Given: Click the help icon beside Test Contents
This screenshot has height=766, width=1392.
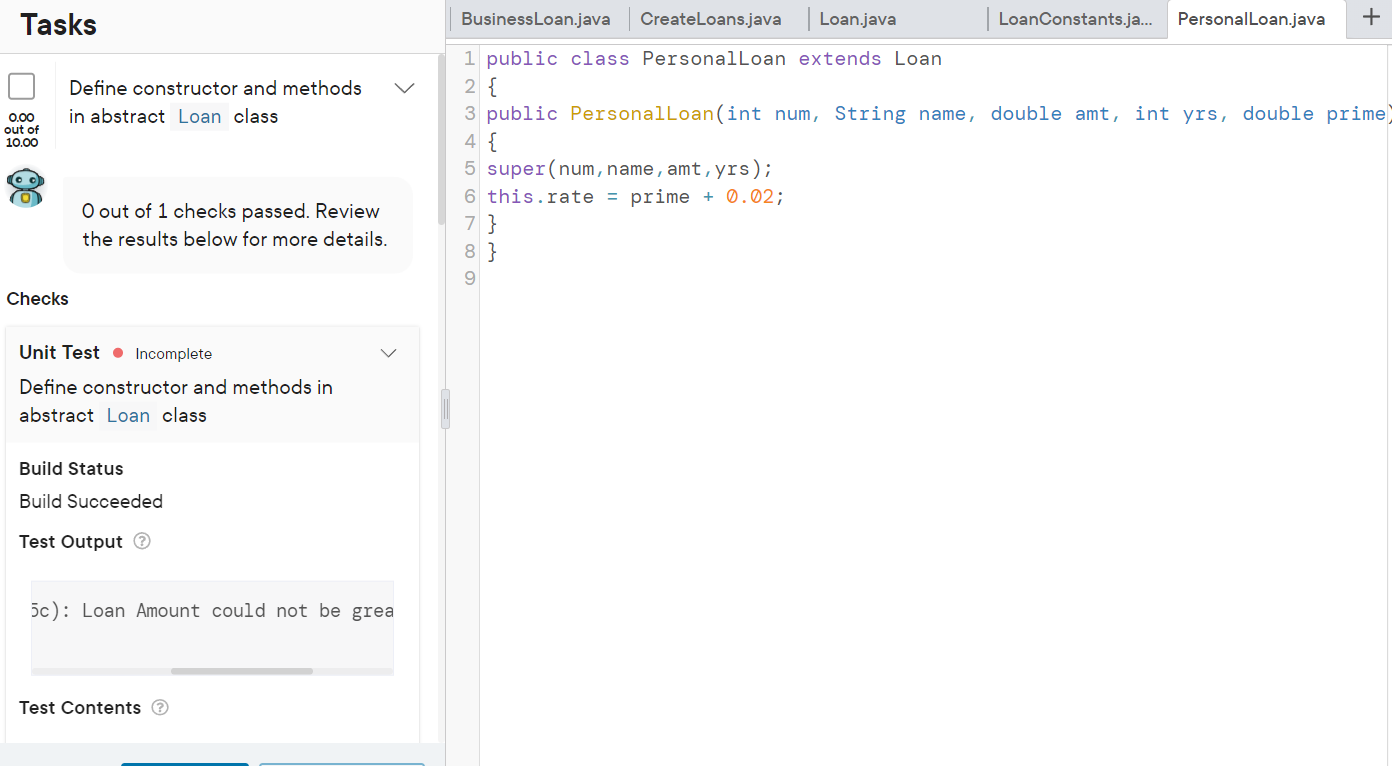Looking at the screenshot, I should coord(160,707).
